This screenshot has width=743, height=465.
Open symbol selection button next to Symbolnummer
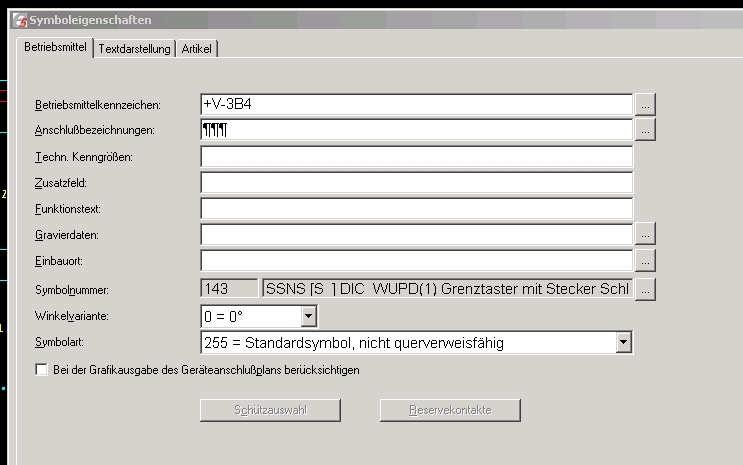tap(645, 289)
